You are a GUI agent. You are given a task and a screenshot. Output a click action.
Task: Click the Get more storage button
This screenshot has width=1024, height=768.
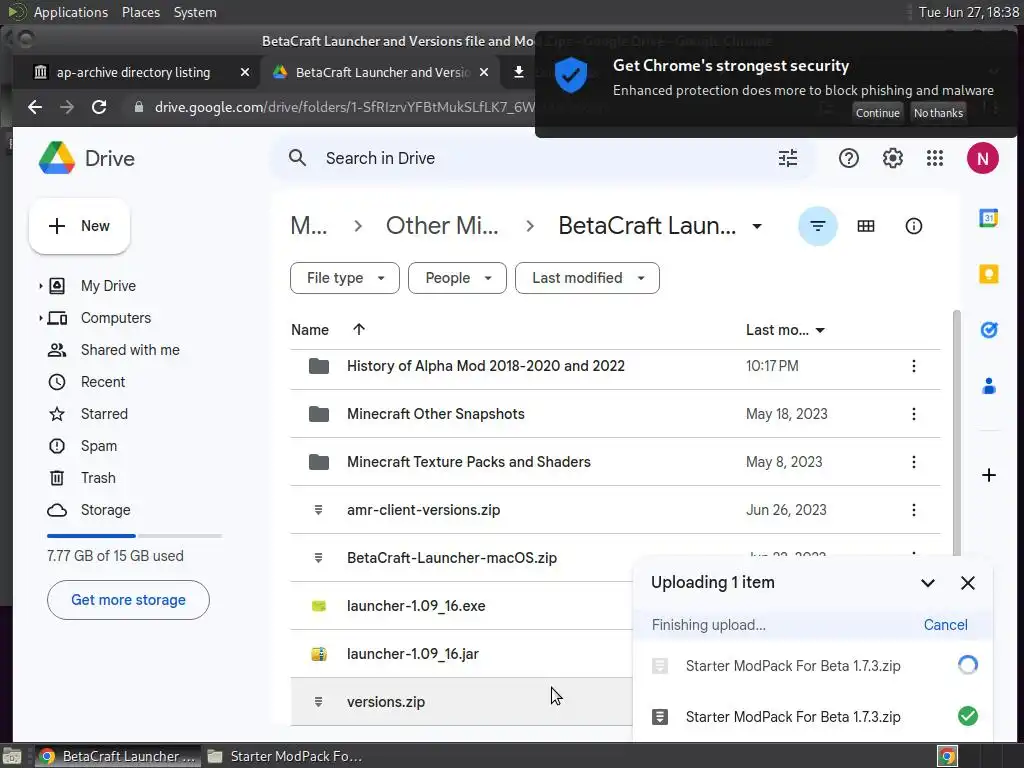coord(128,600)
